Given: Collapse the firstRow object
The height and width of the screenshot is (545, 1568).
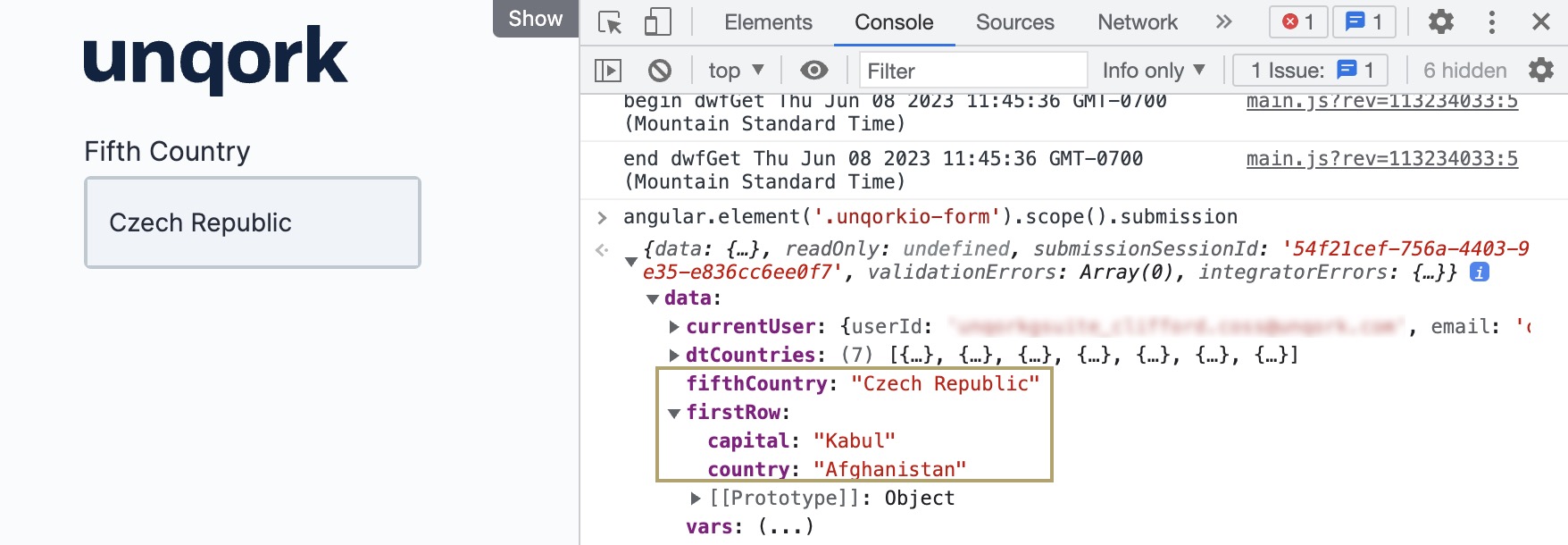Looking at the screenshot, I should tap(675, 413).
